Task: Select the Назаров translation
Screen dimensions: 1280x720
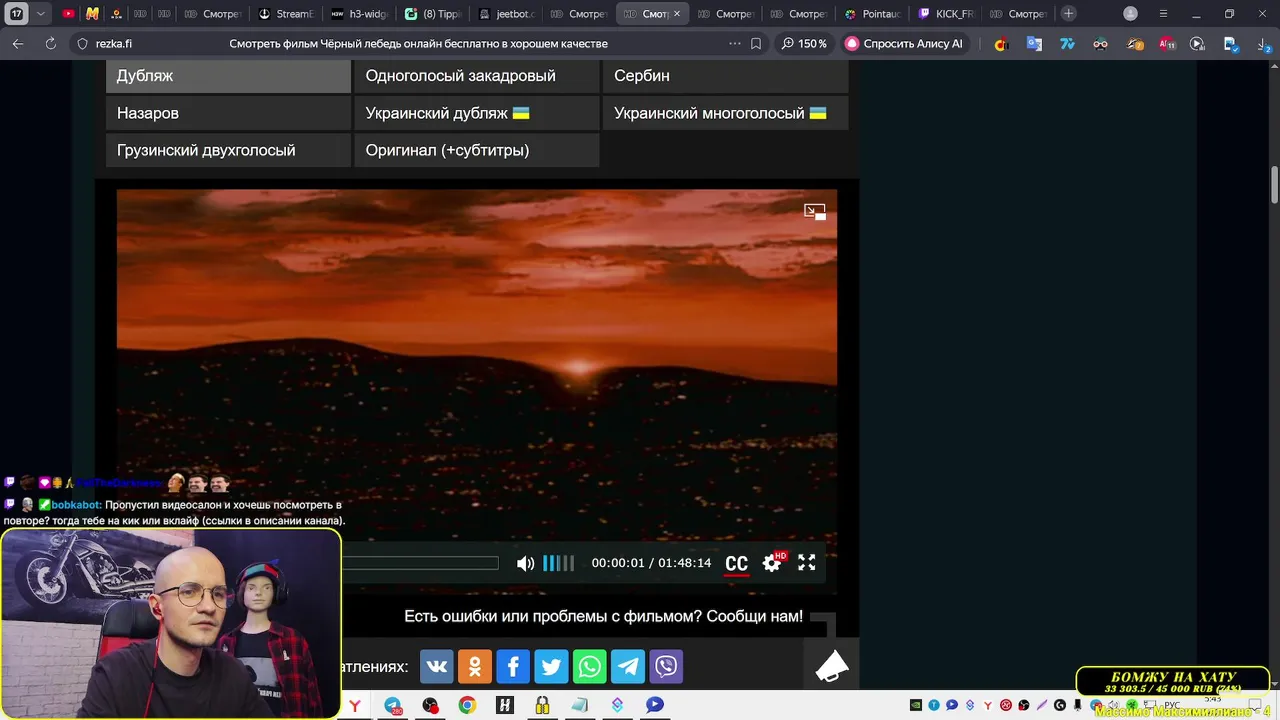Action: click(228, 113)
